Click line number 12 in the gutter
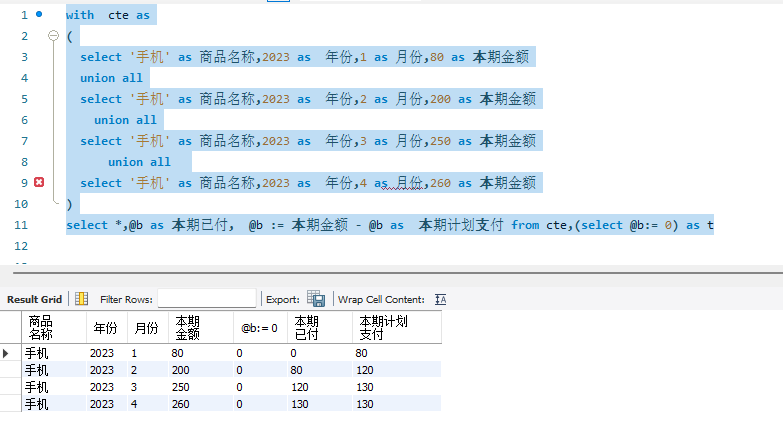This screenshot has height=441, width=783. pyautogui.click(x=21, y=246)
